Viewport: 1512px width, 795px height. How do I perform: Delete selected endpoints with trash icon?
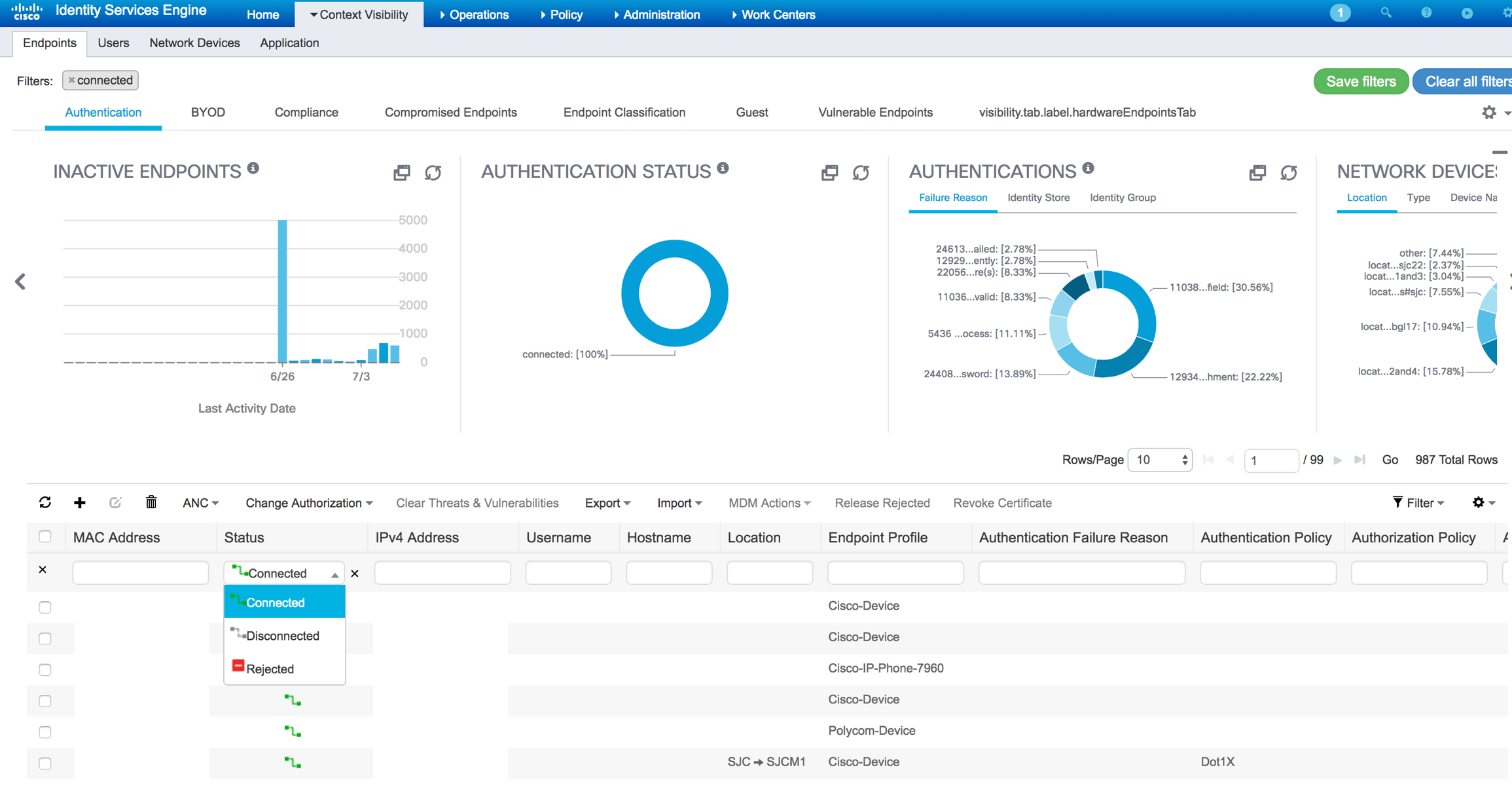(x=151, y=502)
